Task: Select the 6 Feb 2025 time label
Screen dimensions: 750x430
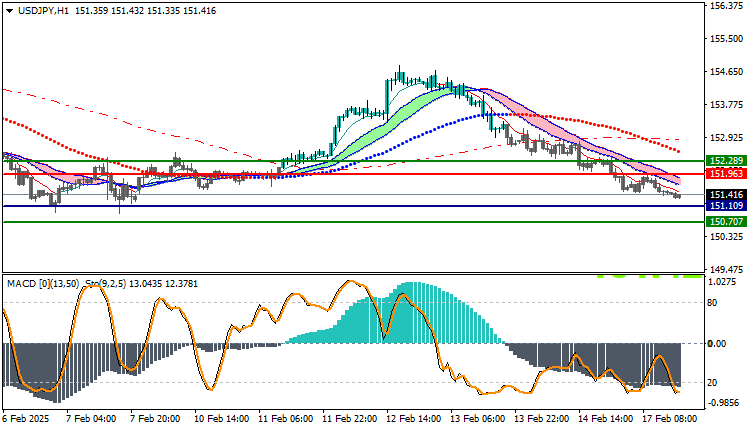Action: [x=26, y=419]
